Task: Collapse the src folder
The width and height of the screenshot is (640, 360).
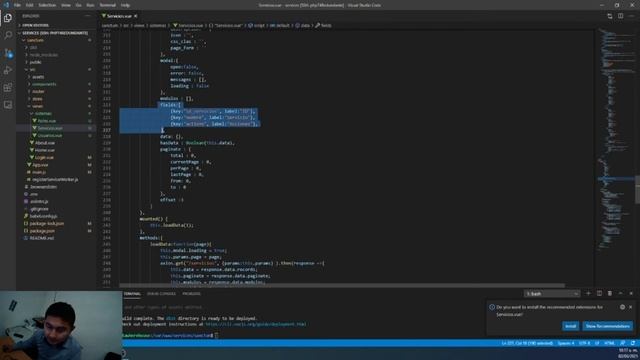Action: tap(33, 69)
